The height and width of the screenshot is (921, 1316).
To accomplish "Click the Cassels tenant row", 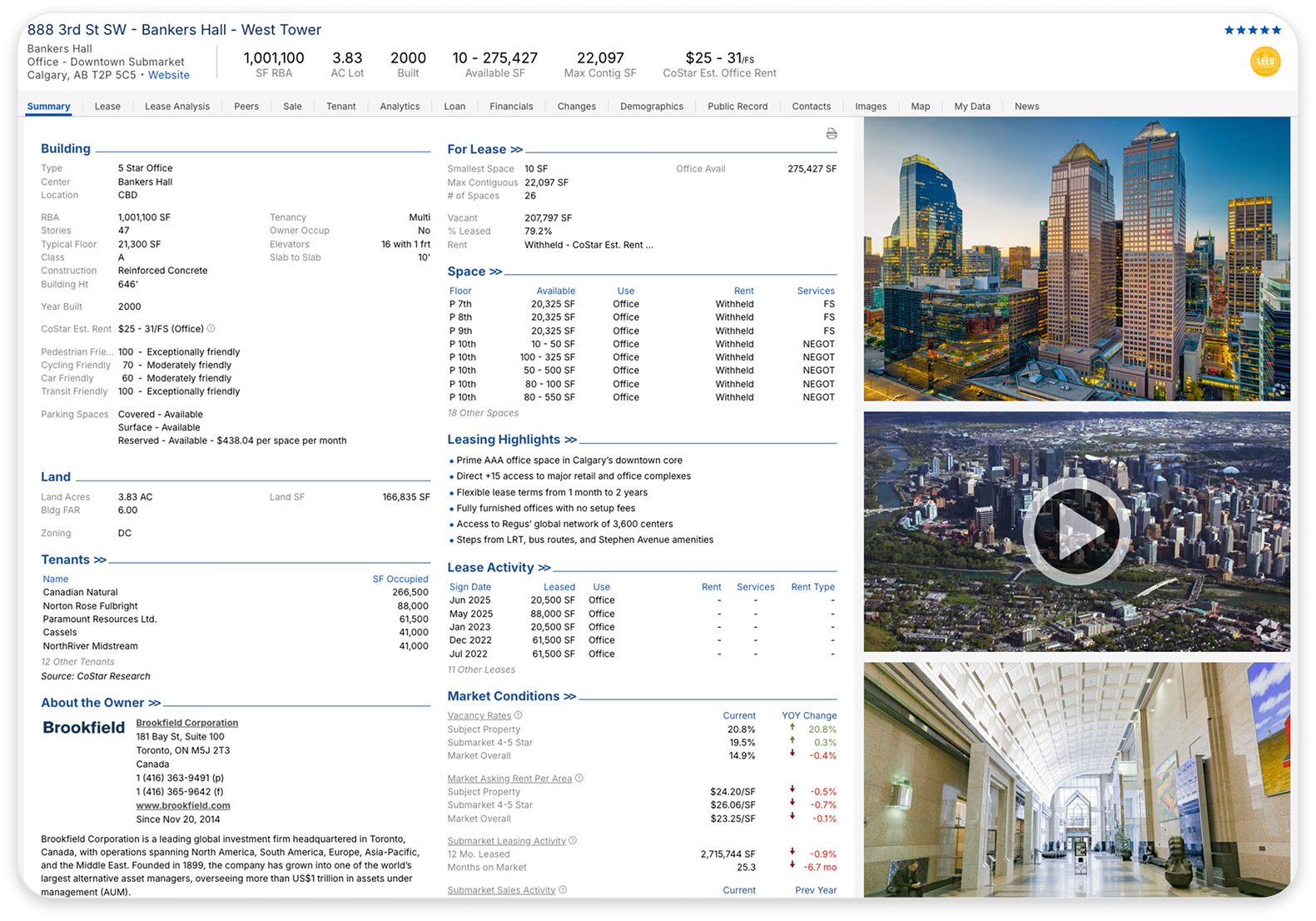I will click(236, 633).
